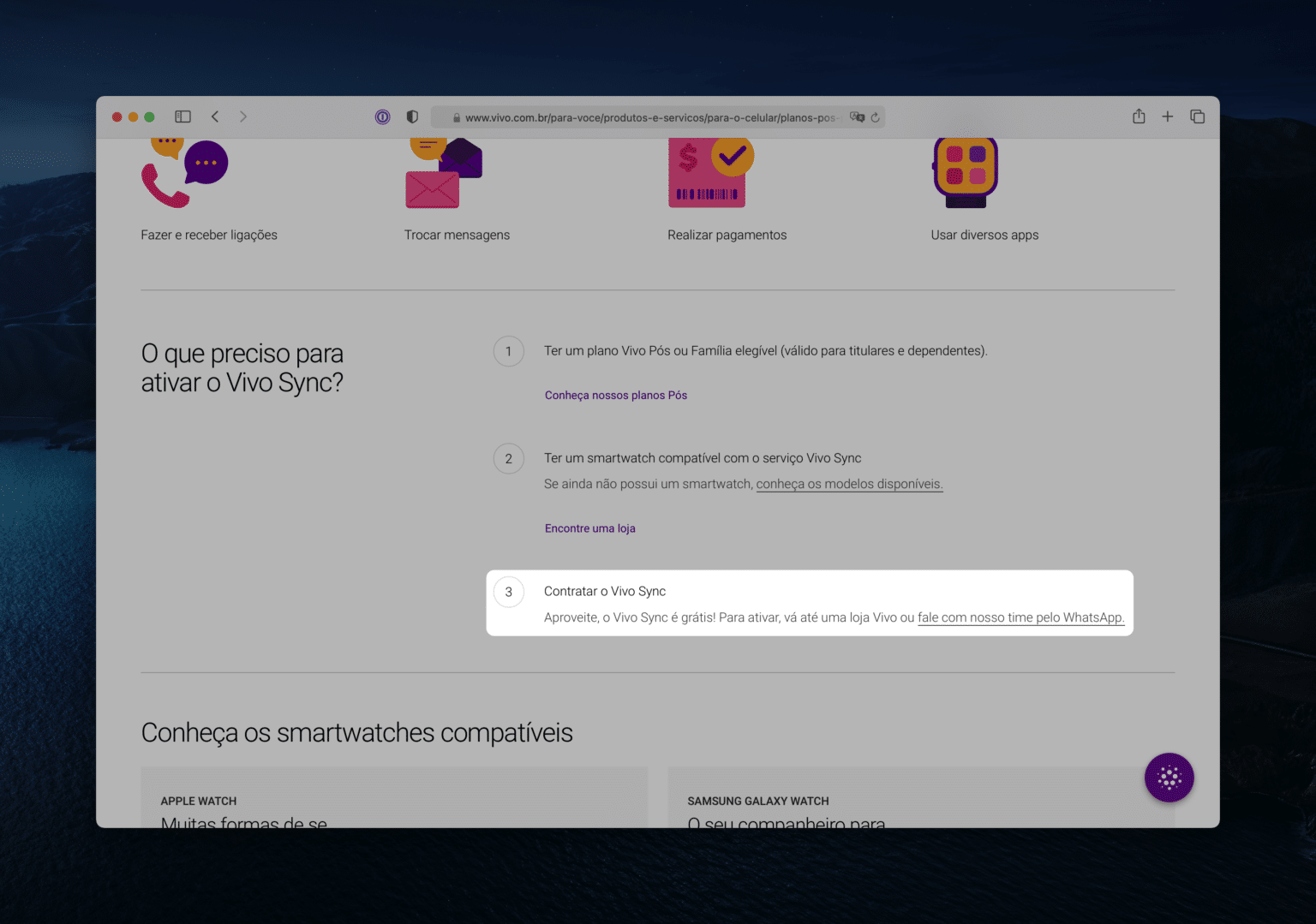Image resolution: width=1316 pixels, height=924 pixels.
Task: Toggle the Safari sidebar
Action: tap(182, 116)
